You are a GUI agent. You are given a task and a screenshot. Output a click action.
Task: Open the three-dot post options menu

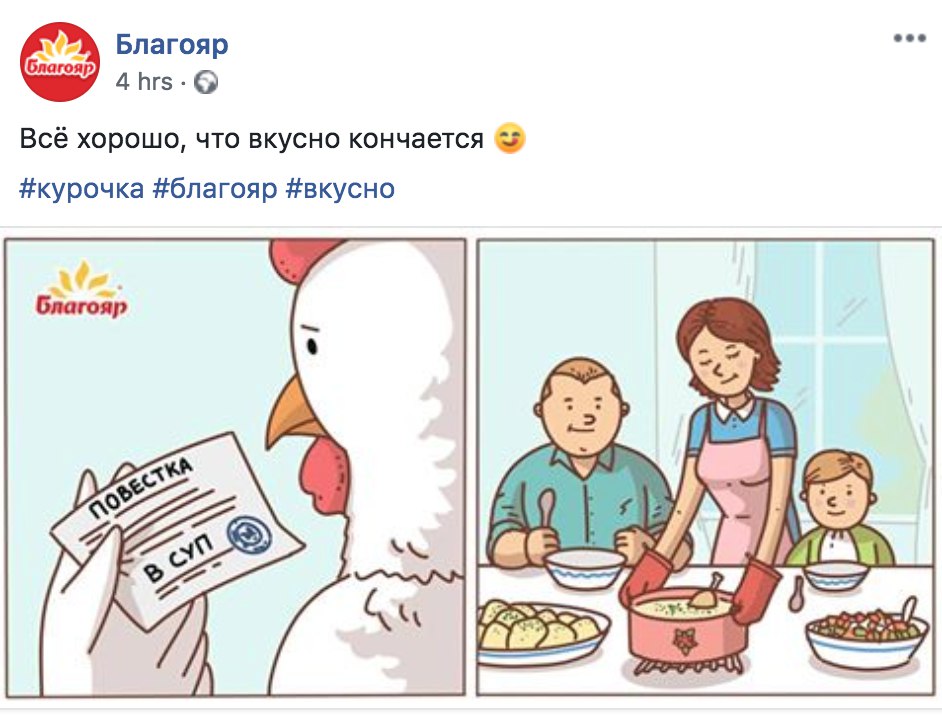click(910, 38)
